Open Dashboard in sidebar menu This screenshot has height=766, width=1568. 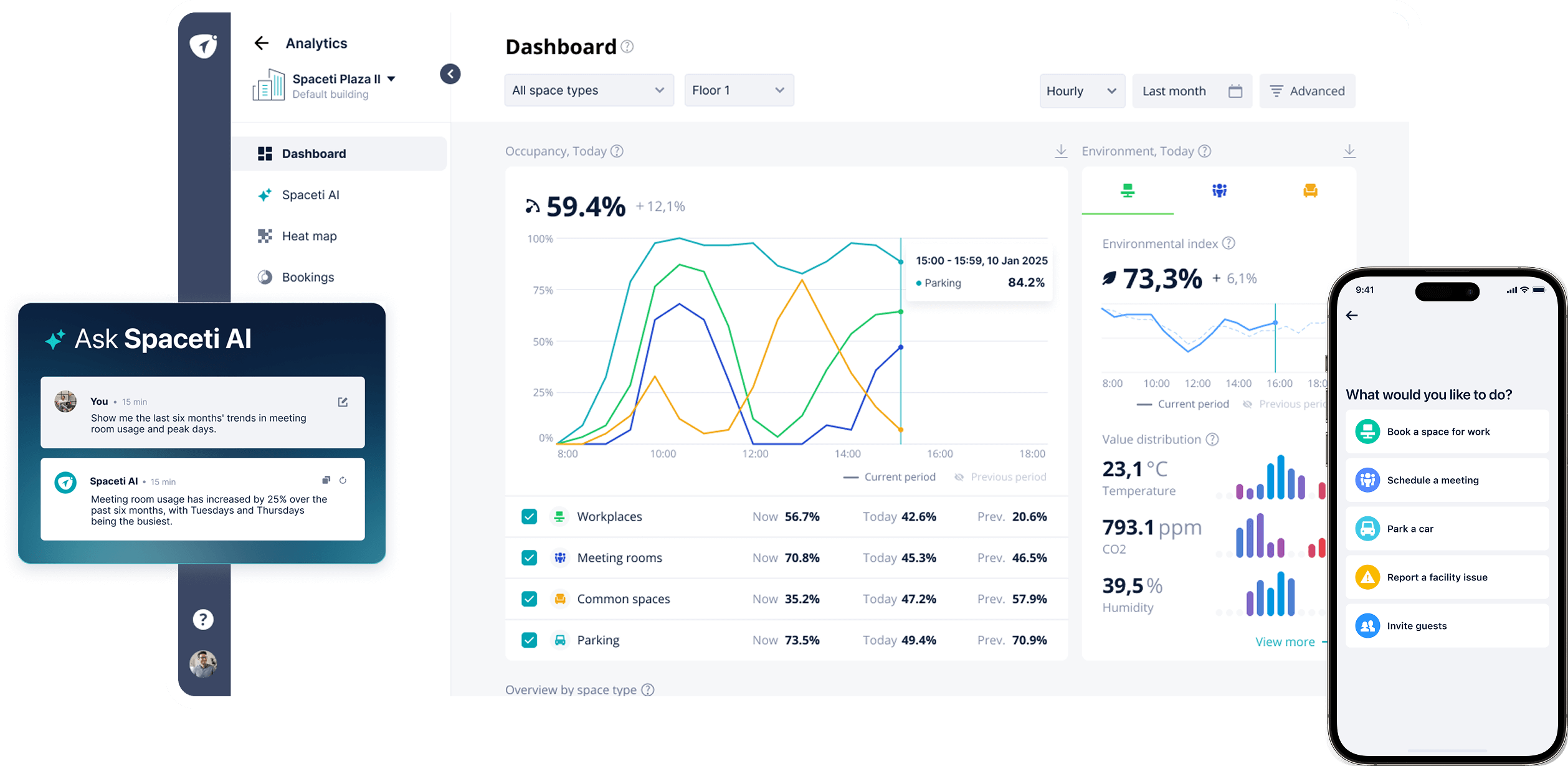(340, 154)
